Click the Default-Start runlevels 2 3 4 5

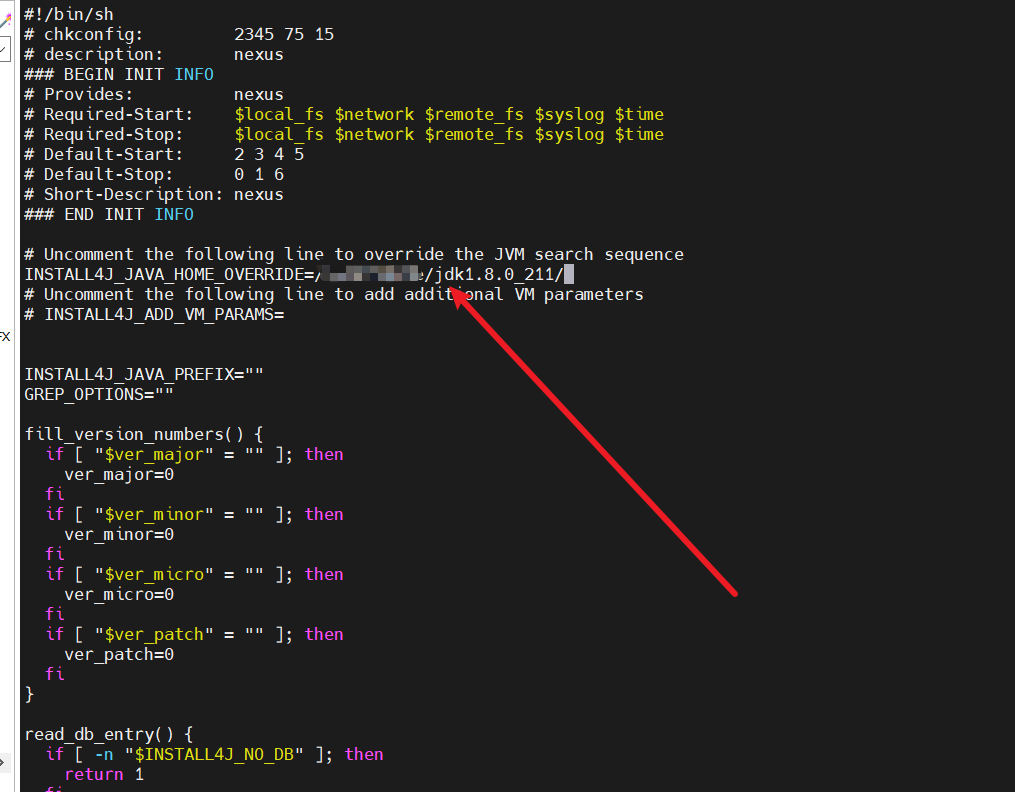[x=269, y=154]
